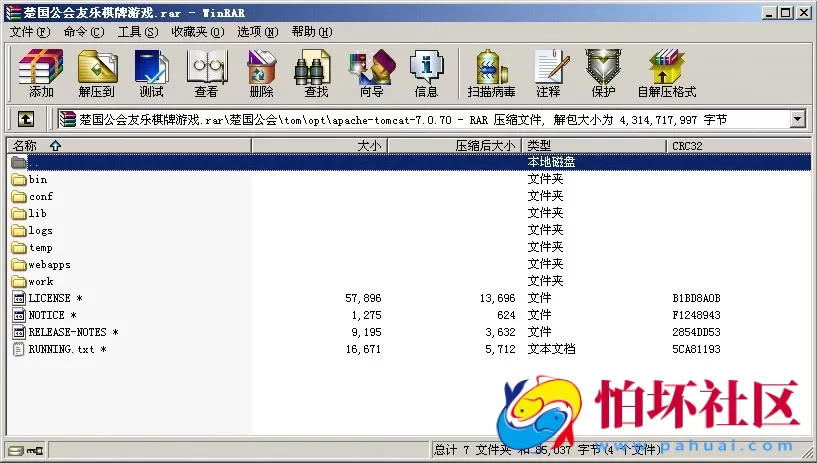817x463 pixels.
Task: Open the 文件(F) menu
Action: click(30, 32)
